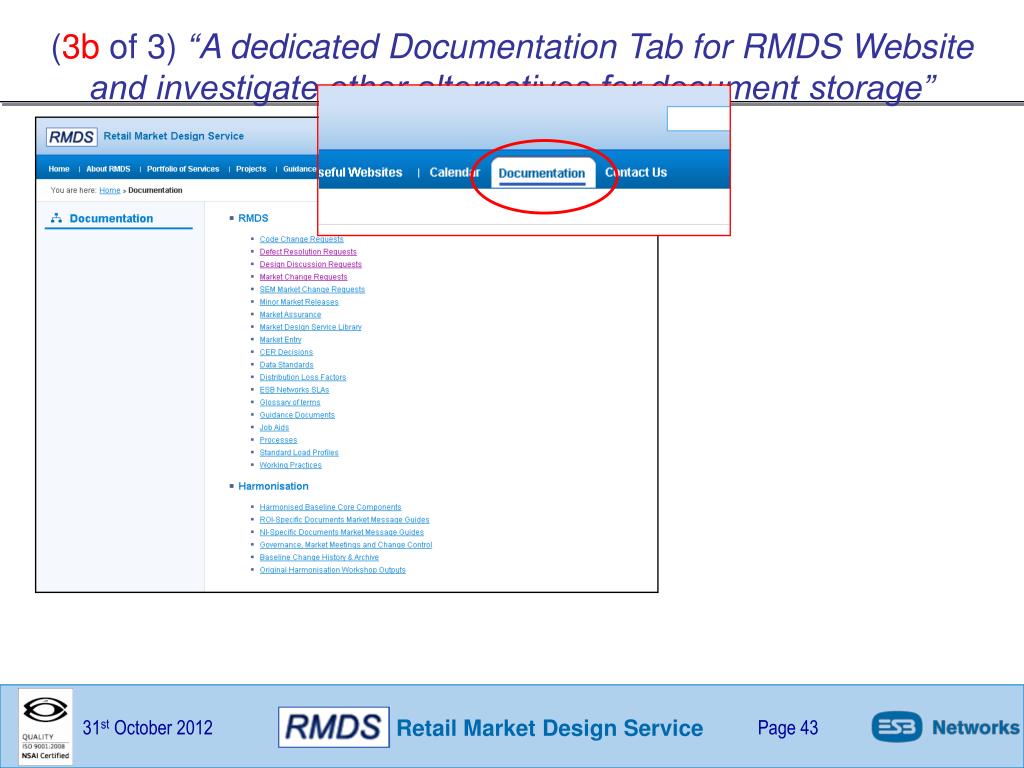
Task: Open the Home nav menu item
Action: 59,169
